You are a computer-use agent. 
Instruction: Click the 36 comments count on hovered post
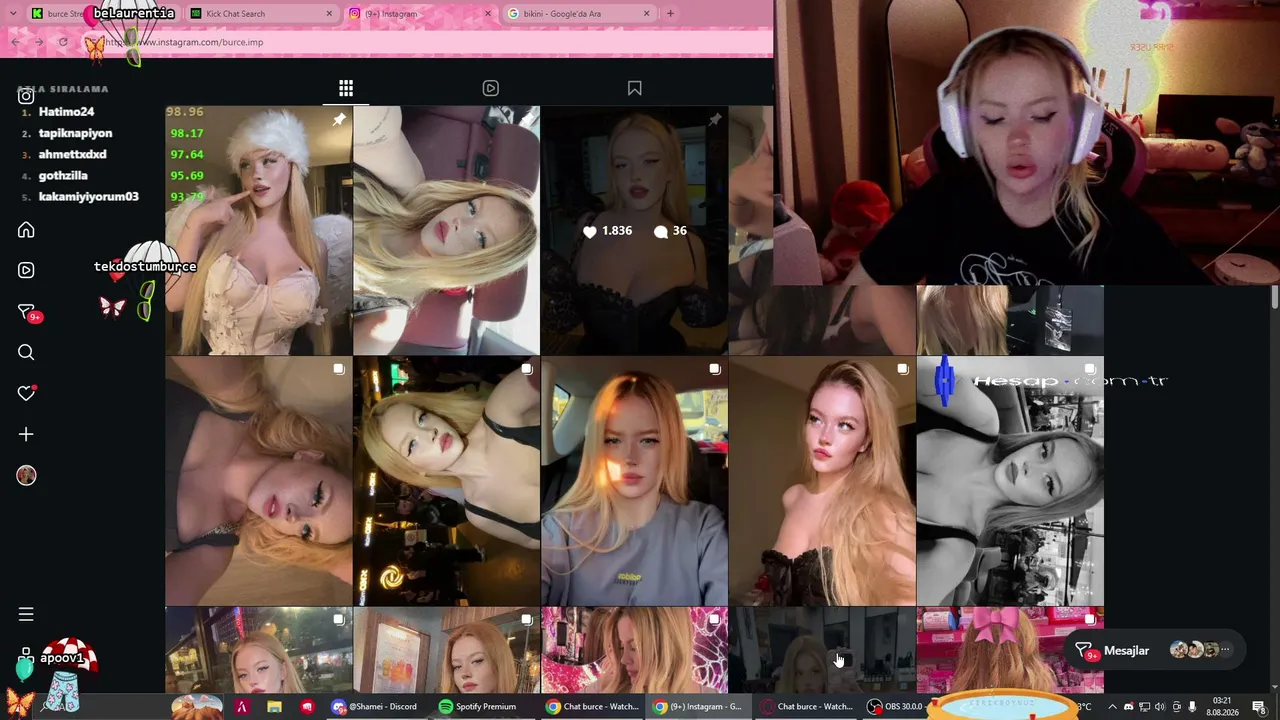670,231
